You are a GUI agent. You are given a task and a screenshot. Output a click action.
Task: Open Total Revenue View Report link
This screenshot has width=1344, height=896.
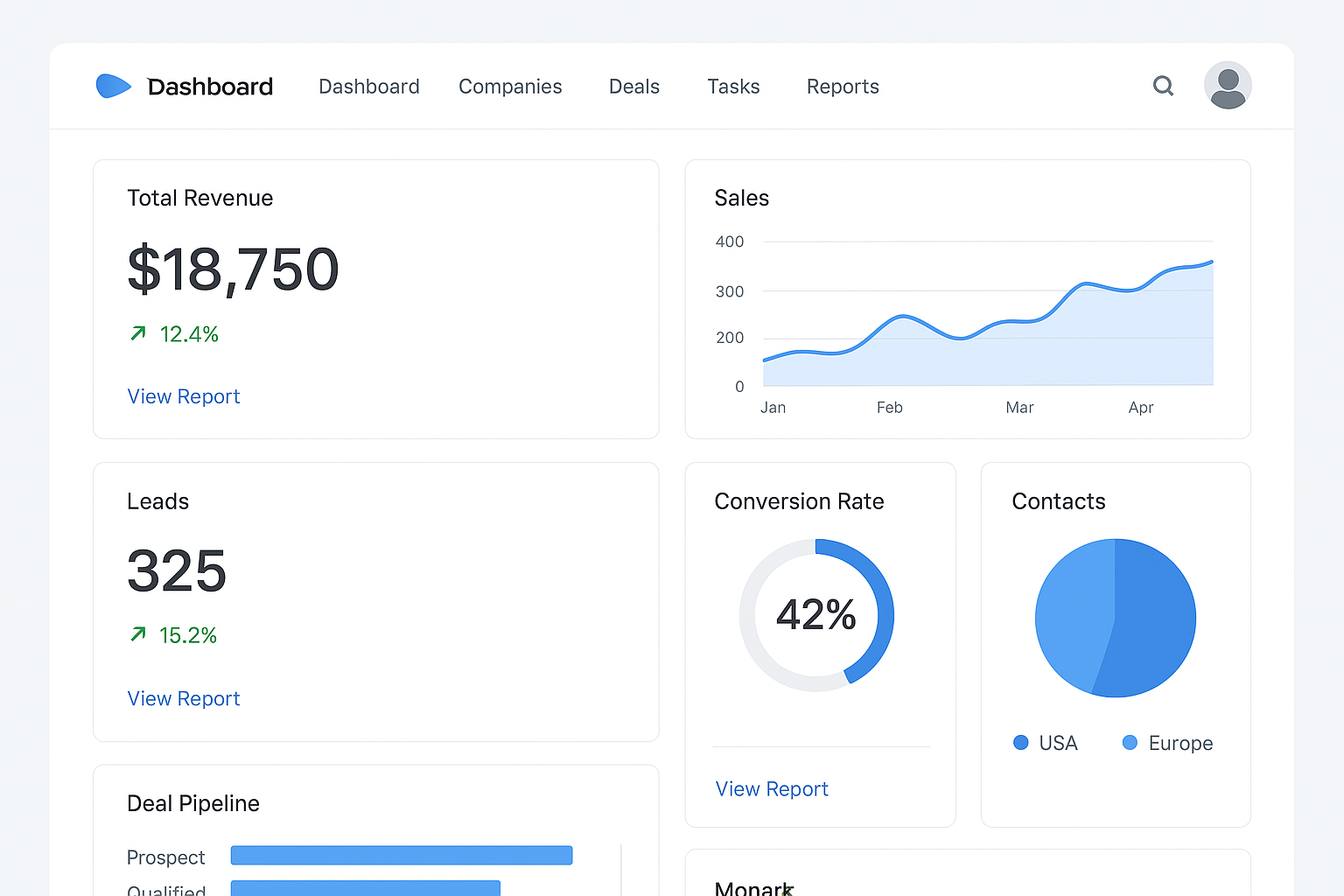pyautogui.click(x=184, y=396)
